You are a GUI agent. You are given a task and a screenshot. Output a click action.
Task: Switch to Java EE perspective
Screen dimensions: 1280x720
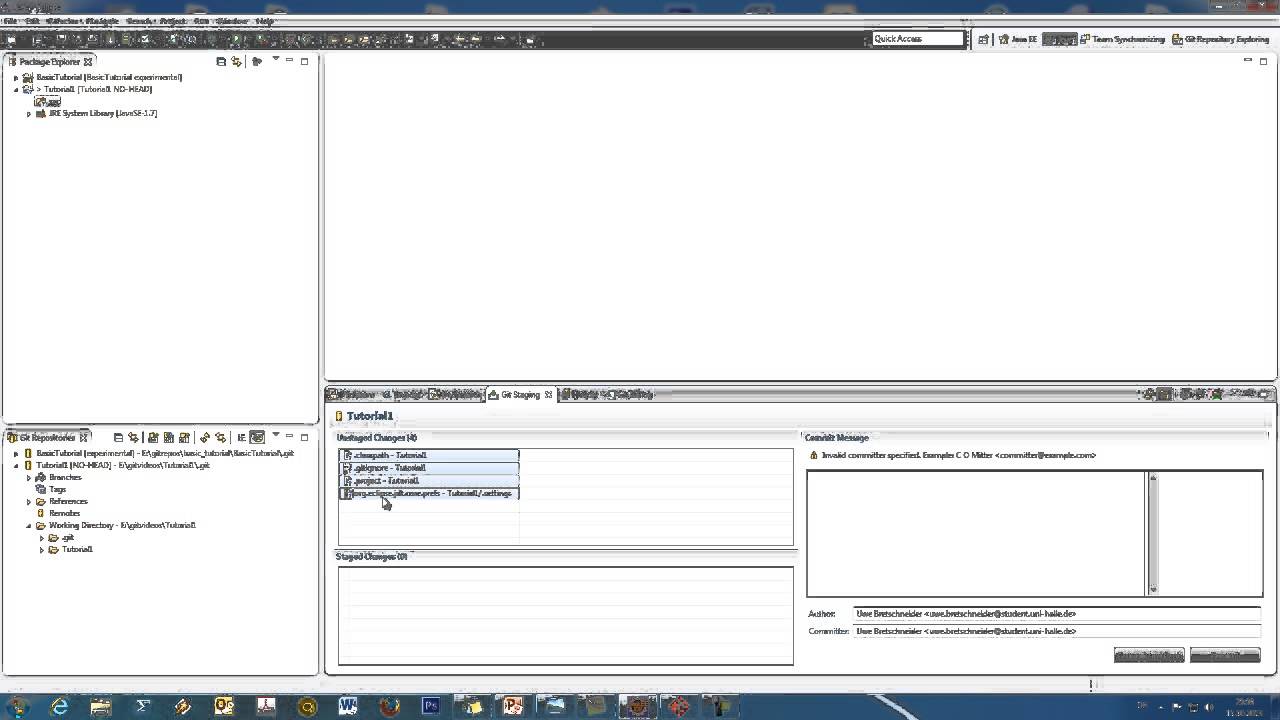coord(1018,39)
